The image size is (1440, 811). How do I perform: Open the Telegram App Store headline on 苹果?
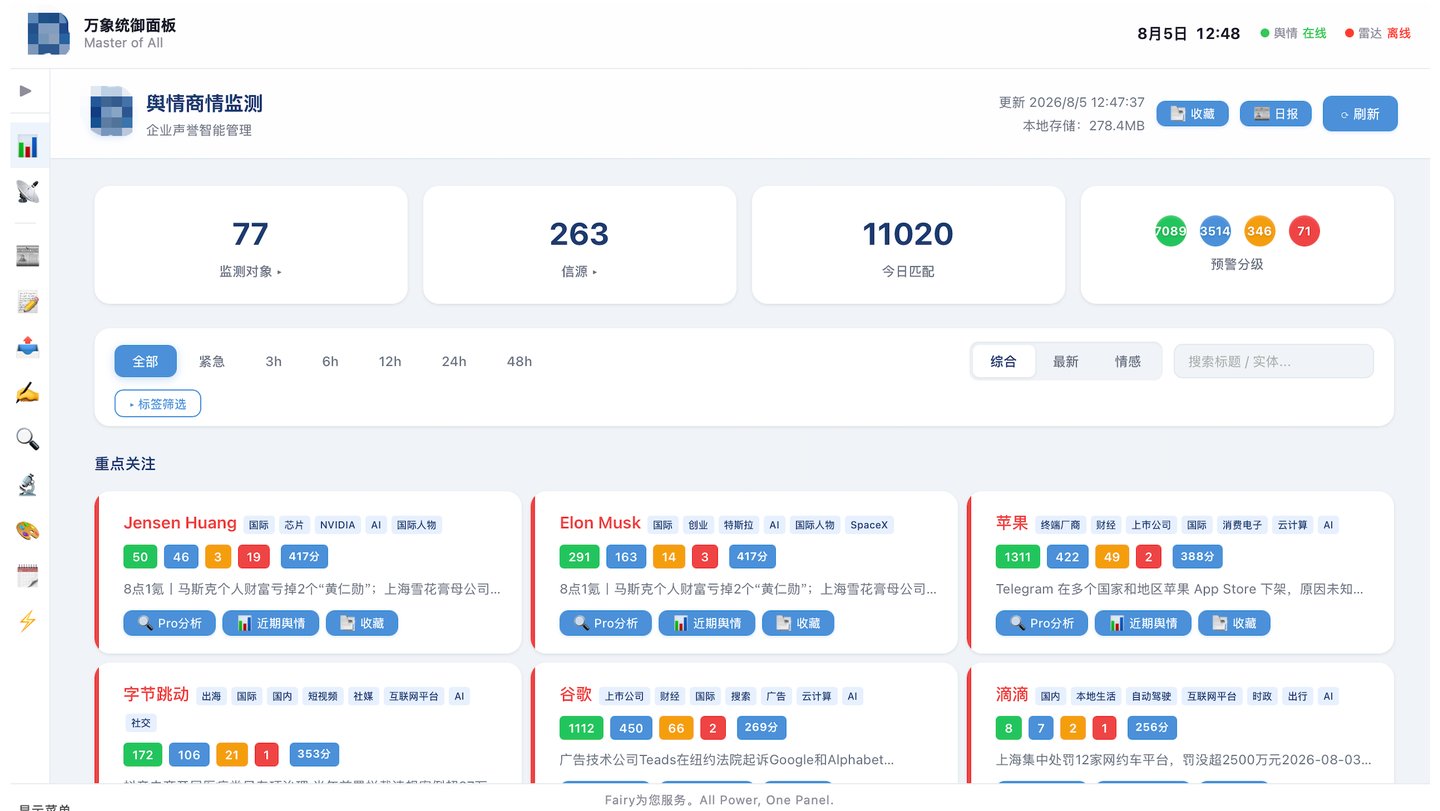[x=1179, y=589]
